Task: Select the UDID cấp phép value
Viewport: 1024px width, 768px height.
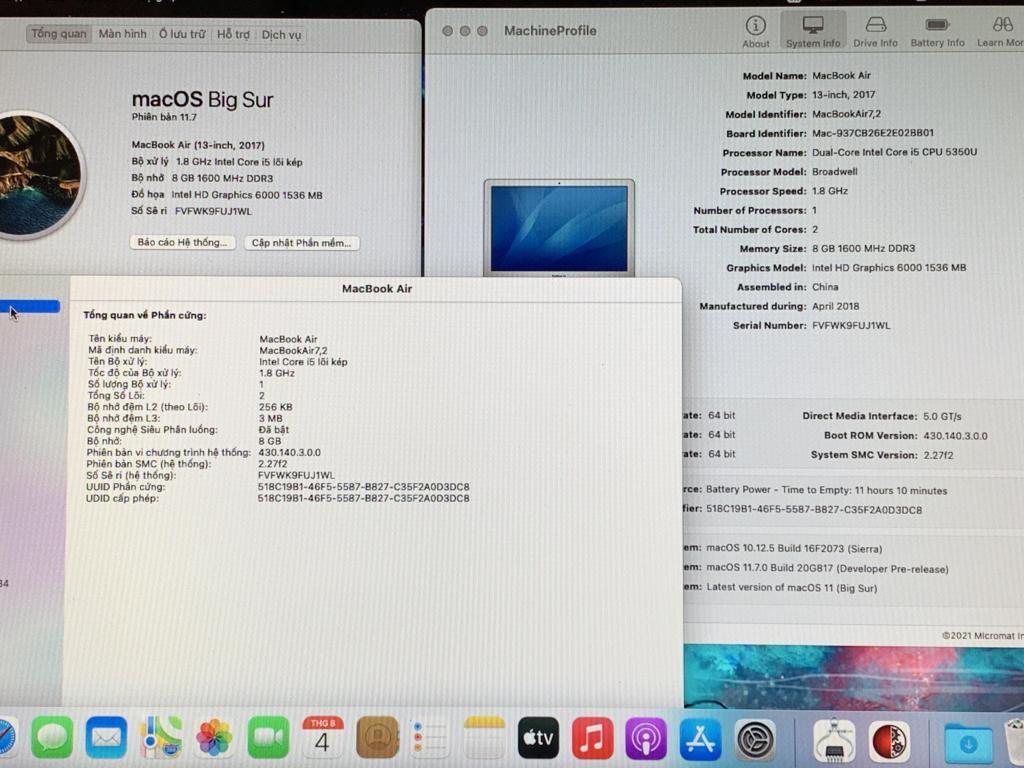Action: coord(364,499)
